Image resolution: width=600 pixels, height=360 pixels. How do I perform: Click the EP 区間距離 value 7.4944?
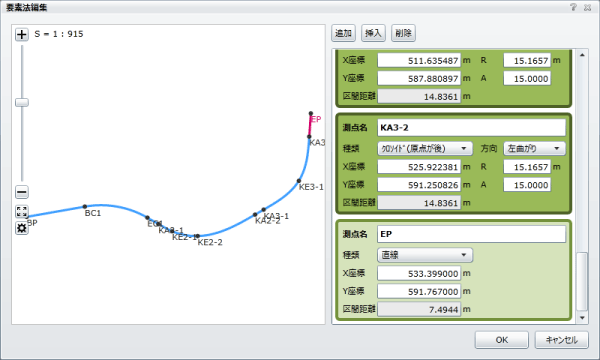click(x=419, y=309)
